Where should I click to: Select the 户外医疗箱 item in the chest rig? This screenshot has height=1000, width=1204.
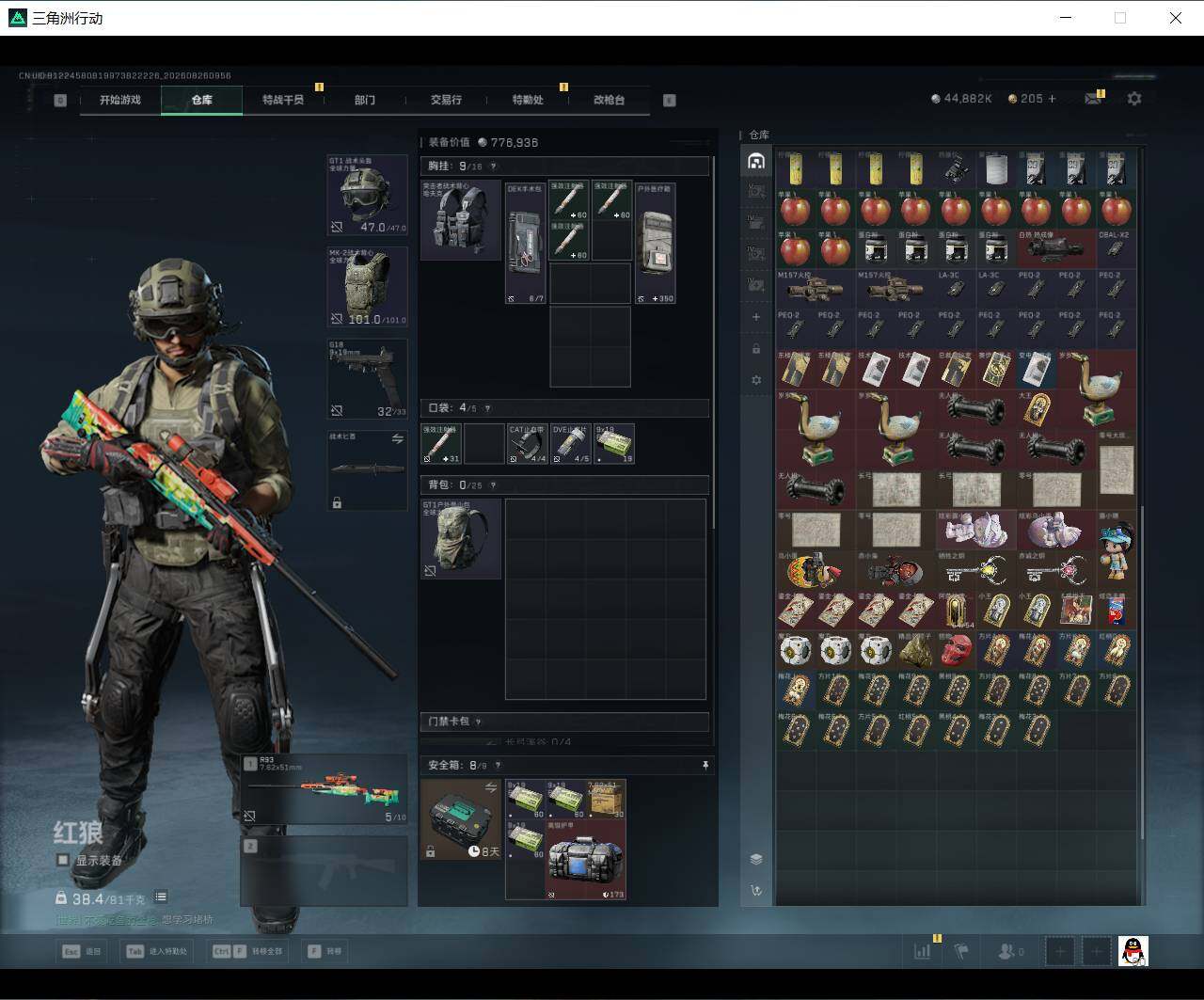[656, 243]
